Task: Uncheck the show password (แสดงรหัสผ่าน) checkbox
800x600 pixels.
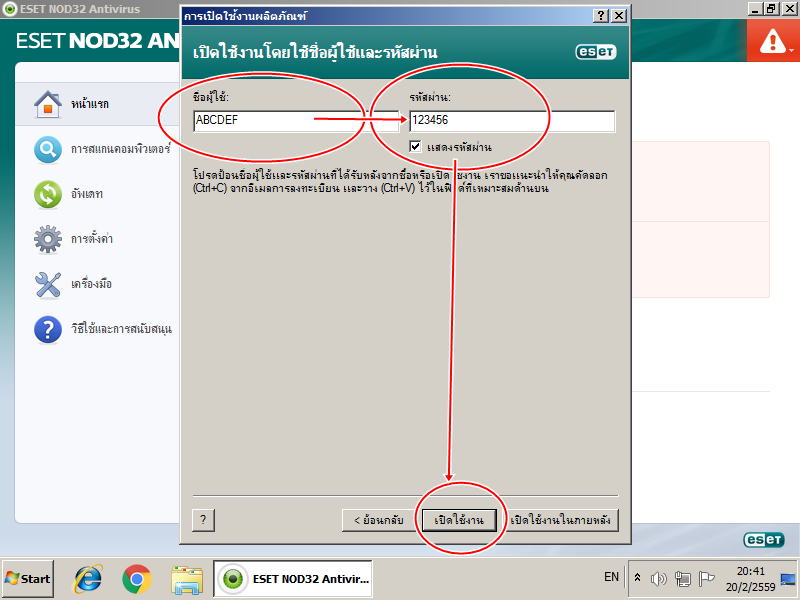Action: (415, 147)
